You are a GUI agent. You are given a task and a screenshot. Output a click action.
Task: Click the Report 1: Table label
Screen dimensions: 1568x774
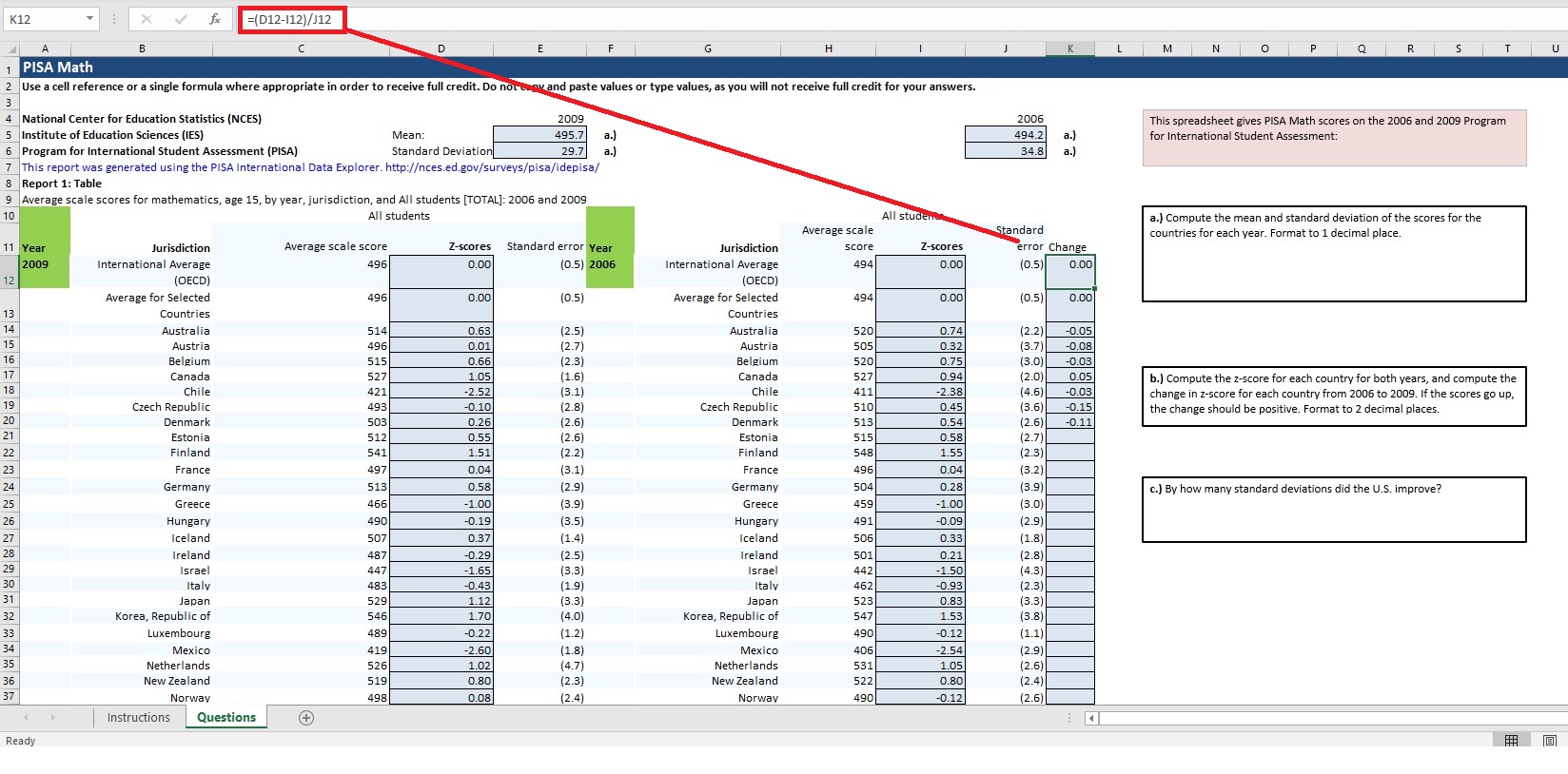(62, 184)
